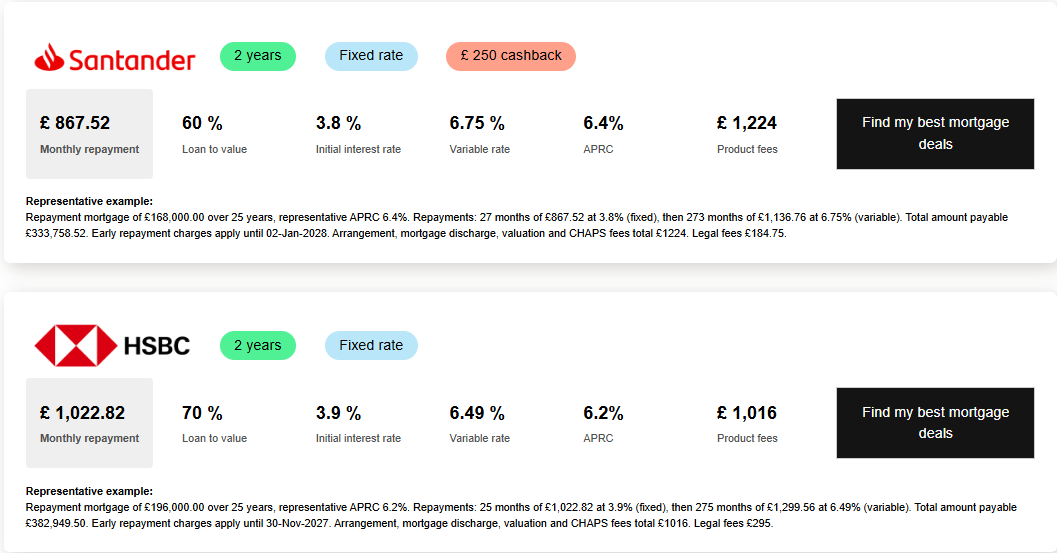
Task: Click the HSBC logo
Action: [x=112, y=346]
